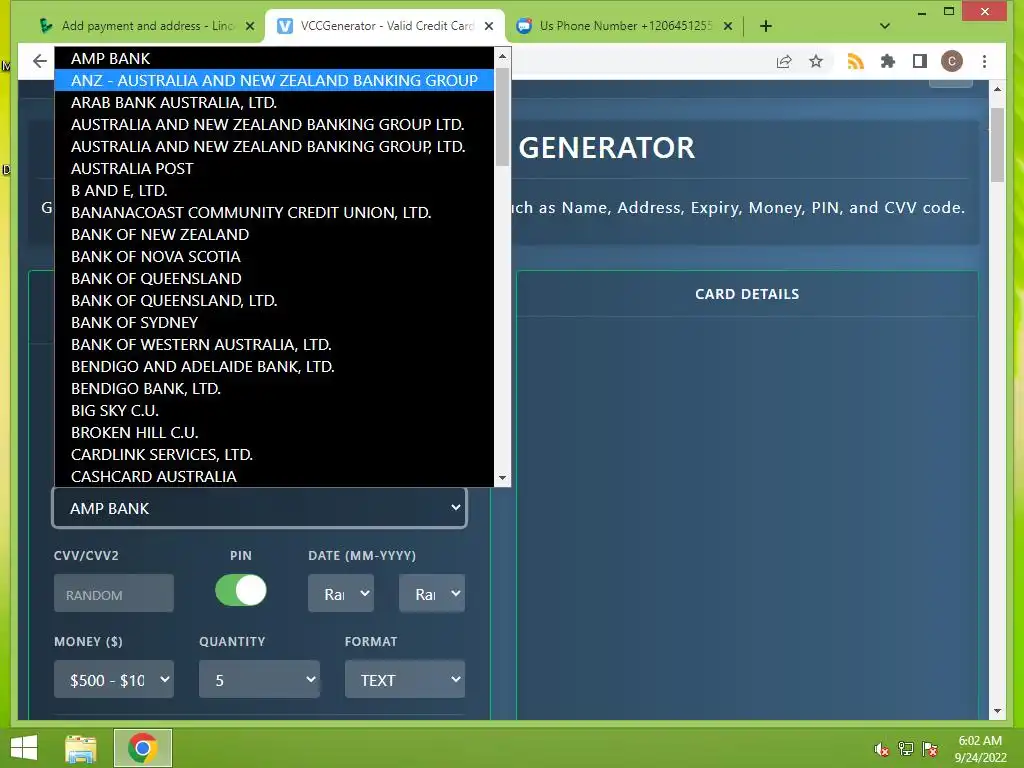Select ANZ - Australia and New Zealand Banking Group
1024x768 pixels.
pyautogui.click(x=274, y=80)
